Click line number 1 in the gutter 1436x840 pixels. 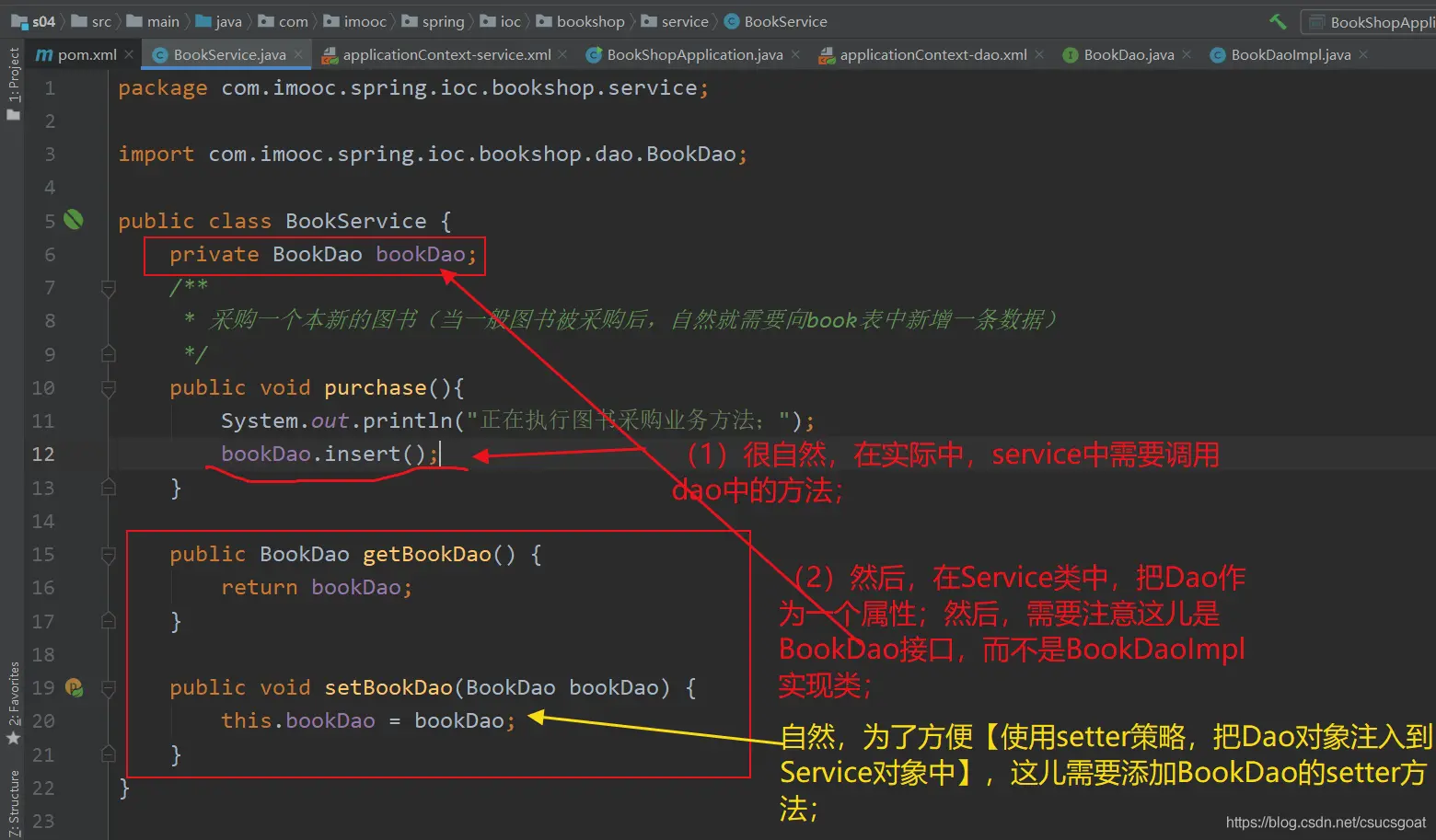50,88
